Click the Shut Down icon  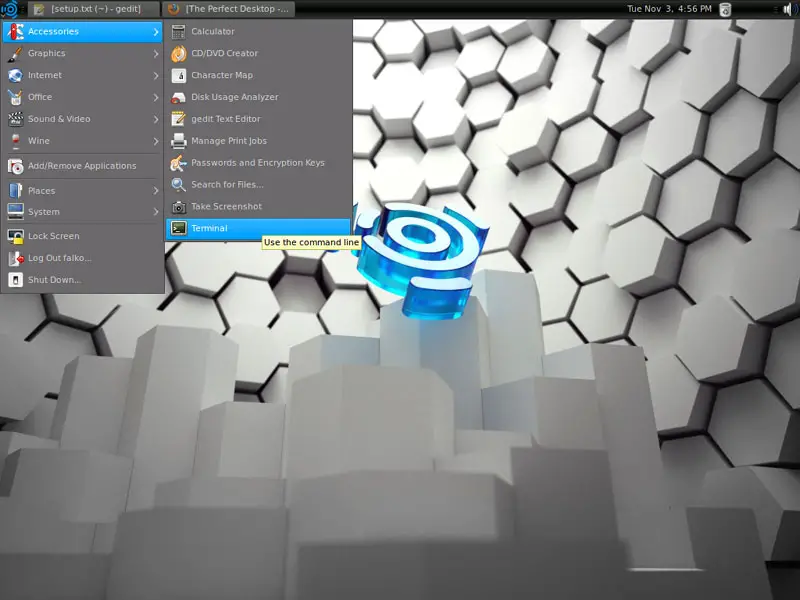click(15, 280)
